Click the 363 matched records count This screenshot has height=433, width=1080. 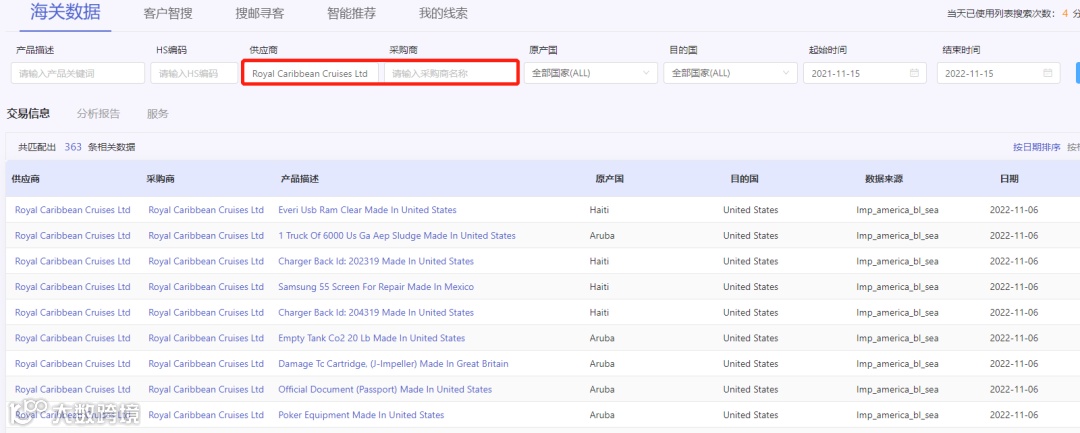73,147
